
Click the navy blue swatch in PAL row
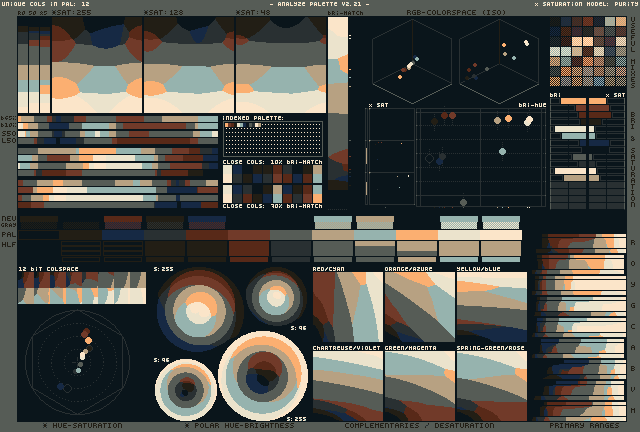point(123,235)
